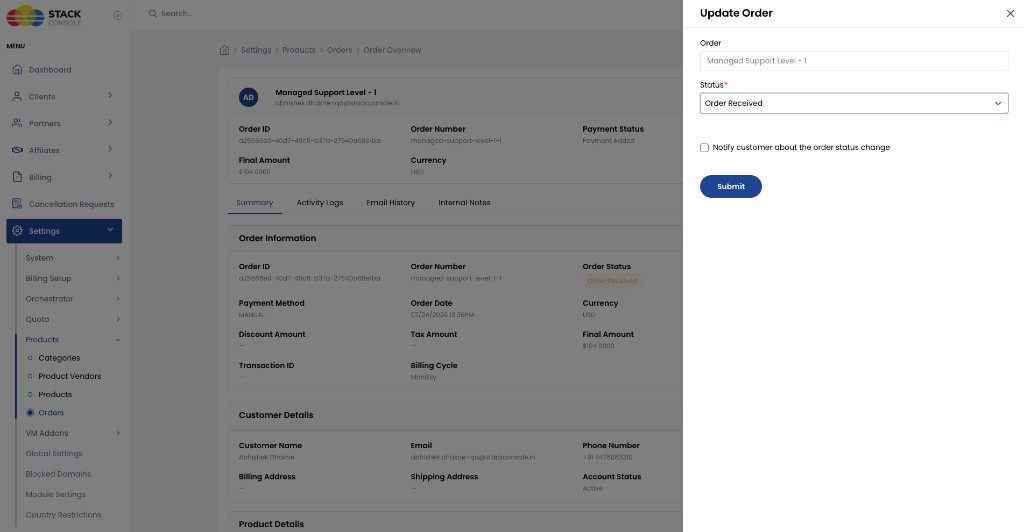The height and width of the screenshot is (532, 1024).
Task: Open Country Restrictions menu item
Action: coord(63,514)
